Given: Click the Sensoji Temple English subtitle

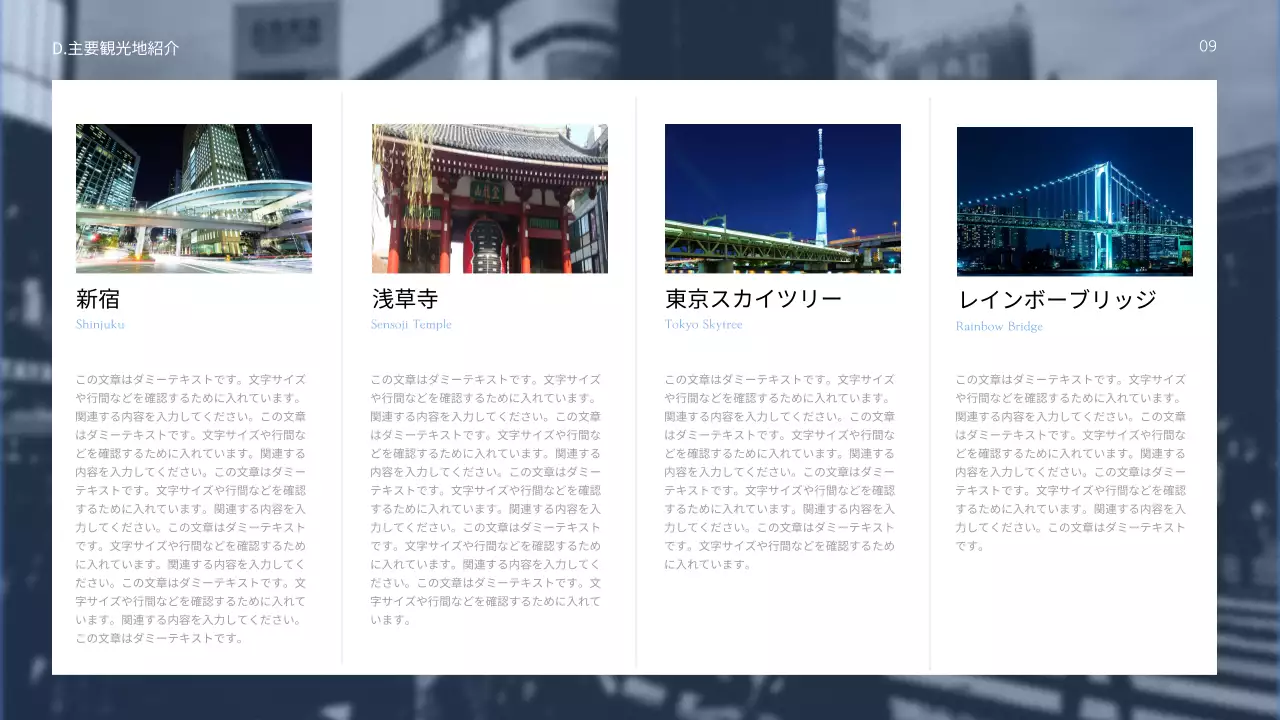Looking at the screenshot, I should pos(411,324).
